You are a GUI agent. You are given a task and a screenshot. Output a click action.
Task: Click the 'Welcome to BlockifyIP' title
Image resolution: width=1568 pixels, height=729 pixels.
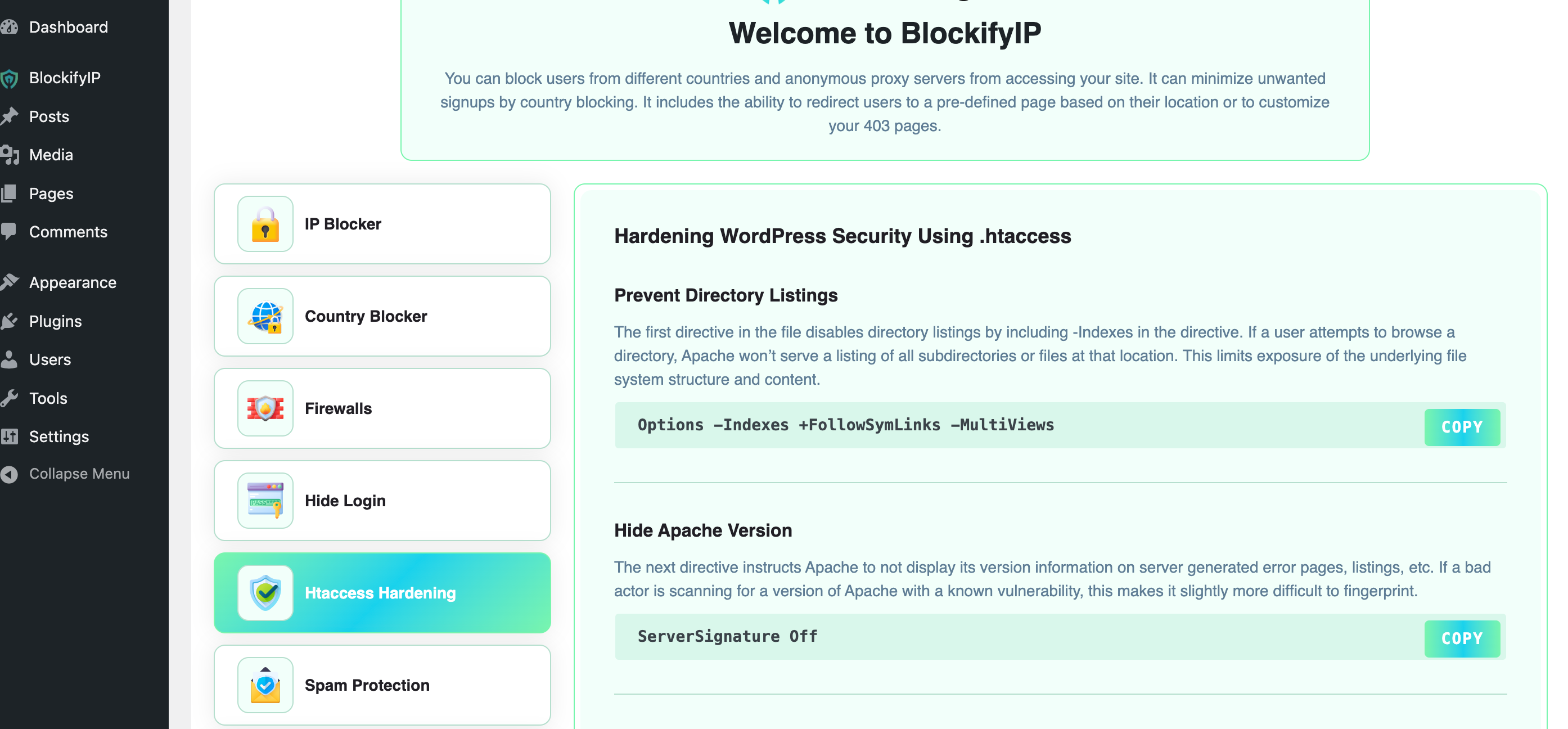click(885, 33)
